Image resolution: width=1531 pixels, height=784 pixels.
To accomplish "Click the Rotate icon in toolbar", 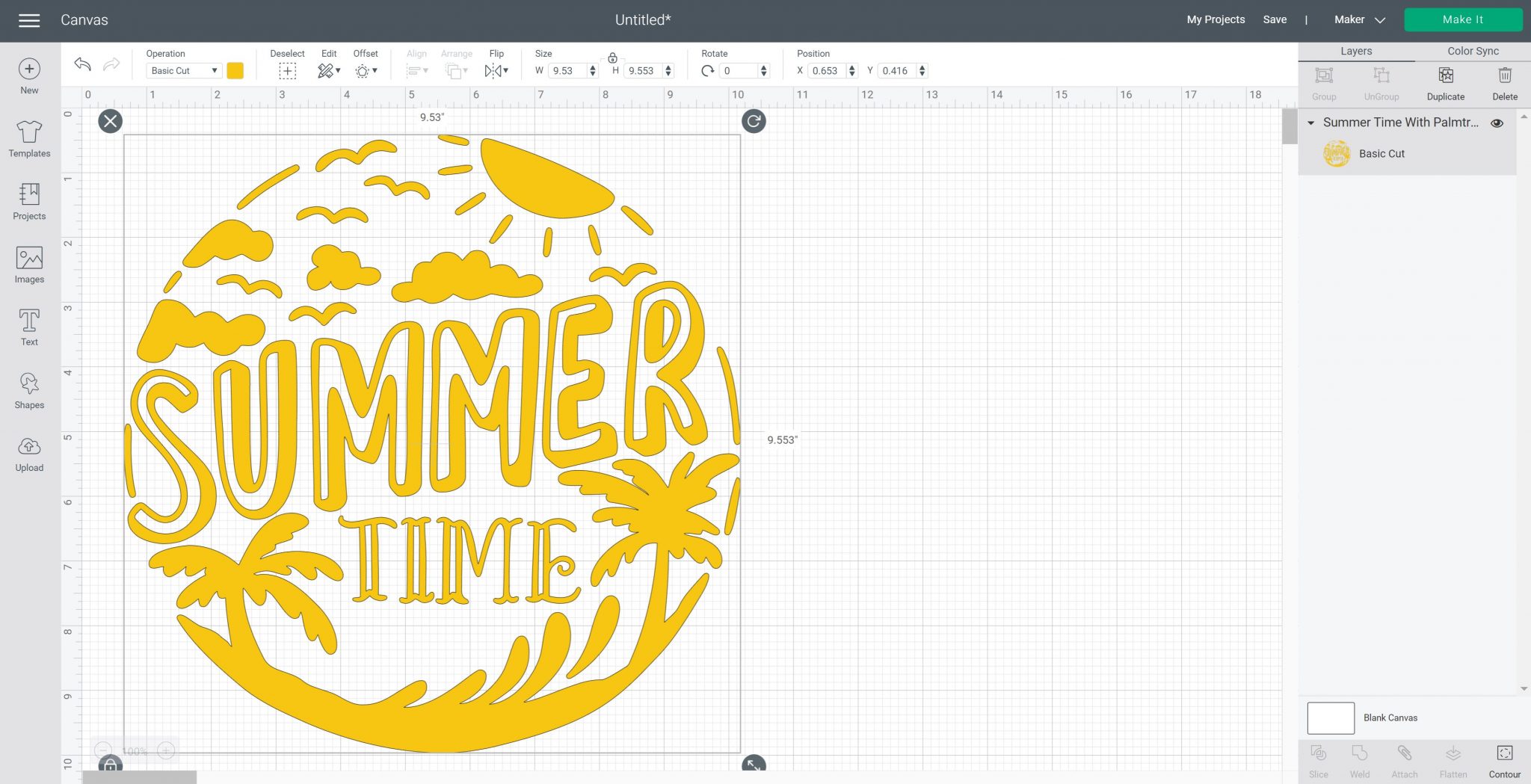I will [x=707, y=71].
